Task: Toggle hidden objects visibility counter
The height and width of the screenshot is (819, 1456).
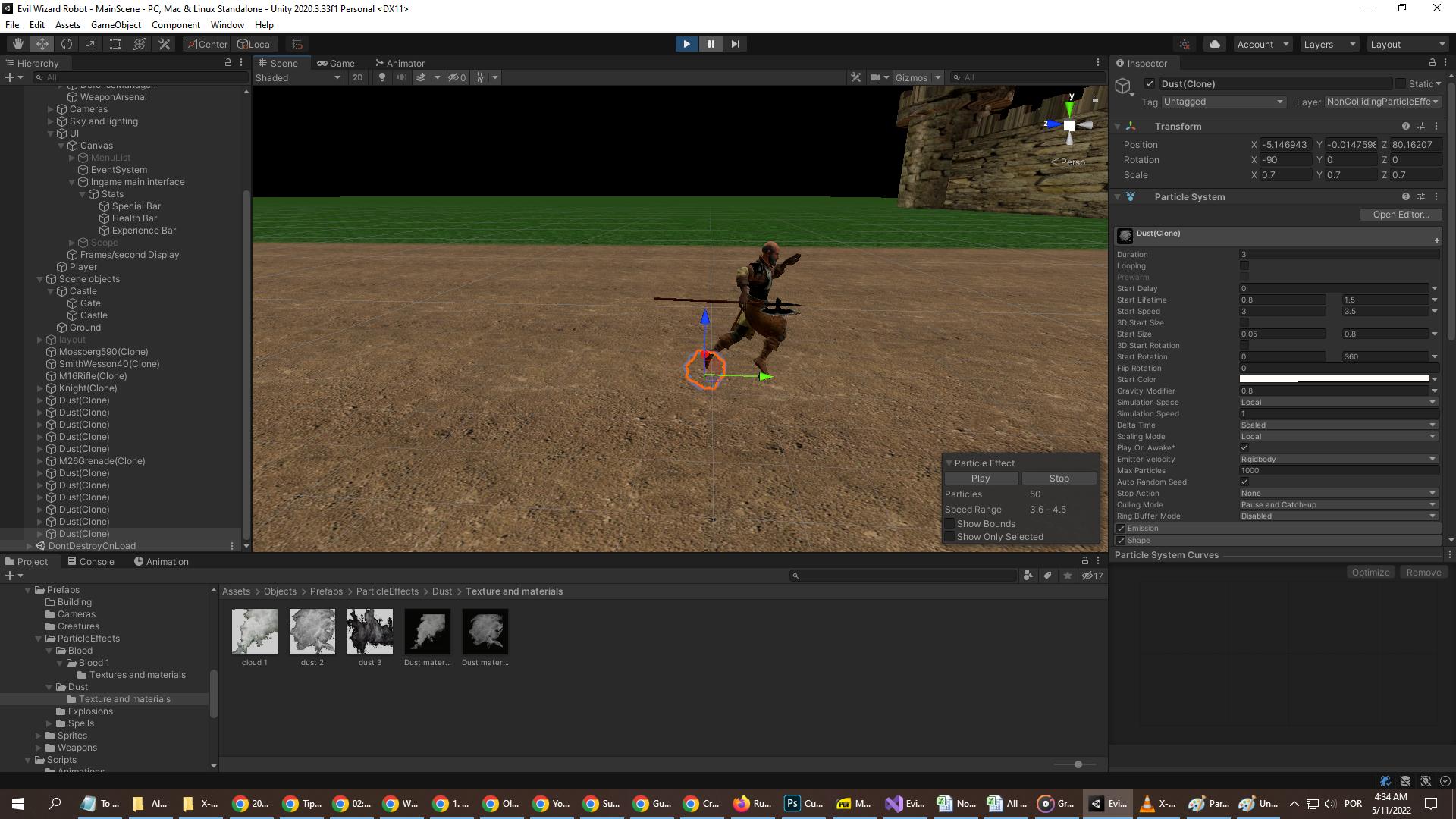Action: pyautogui.click(x=457, y=77)
